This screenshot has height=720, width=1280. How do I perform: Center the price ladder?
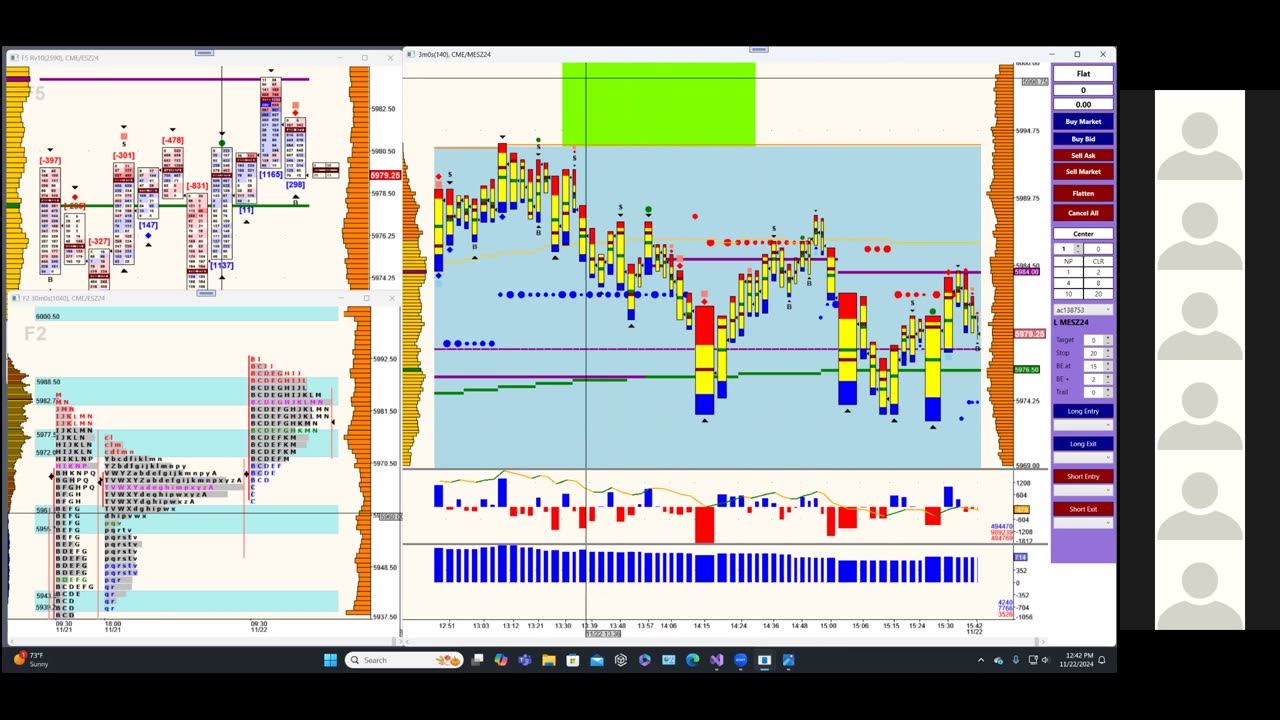(x=1083, y=234)
